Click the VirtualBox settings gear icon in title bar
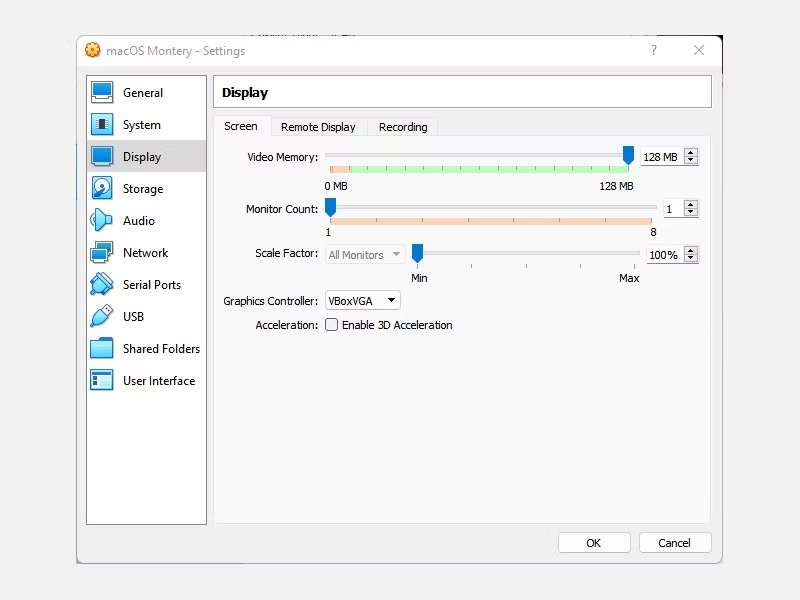800x600 pixels. click(93, 50)
